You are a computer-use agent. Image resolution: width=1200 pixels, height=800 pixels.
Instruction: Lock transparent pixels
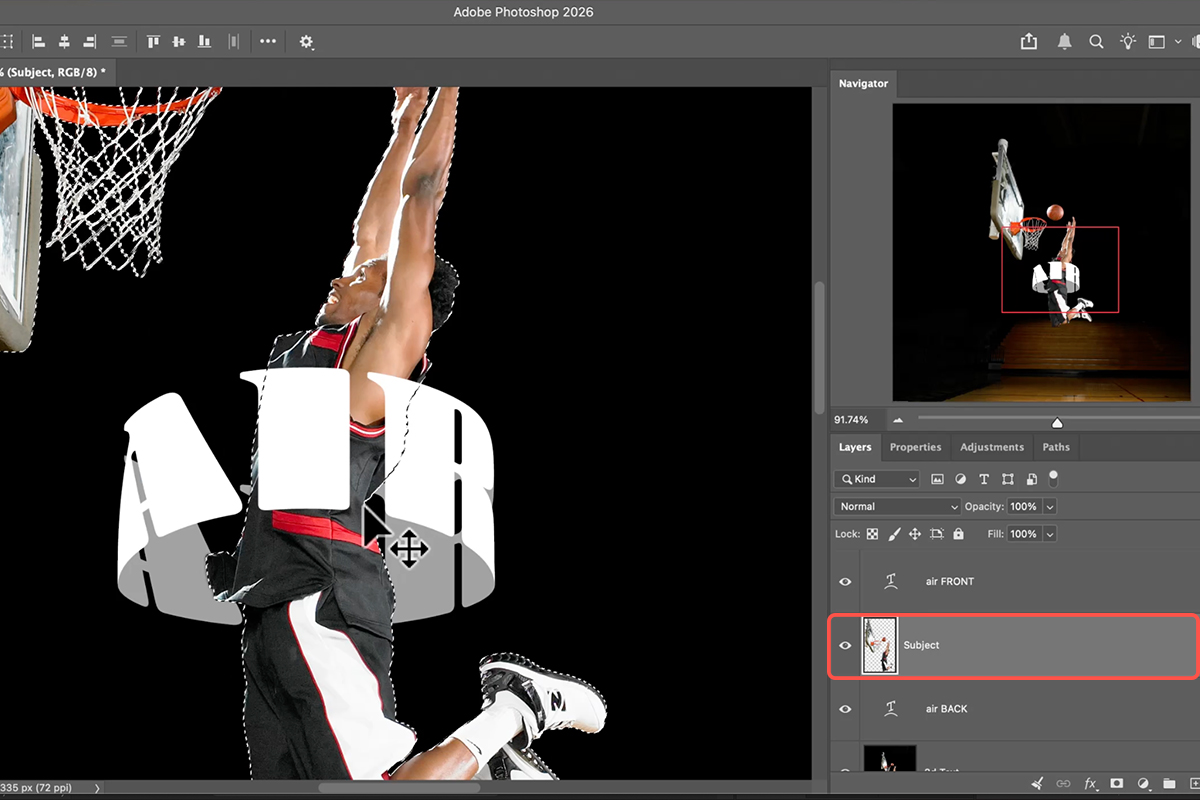872,534
